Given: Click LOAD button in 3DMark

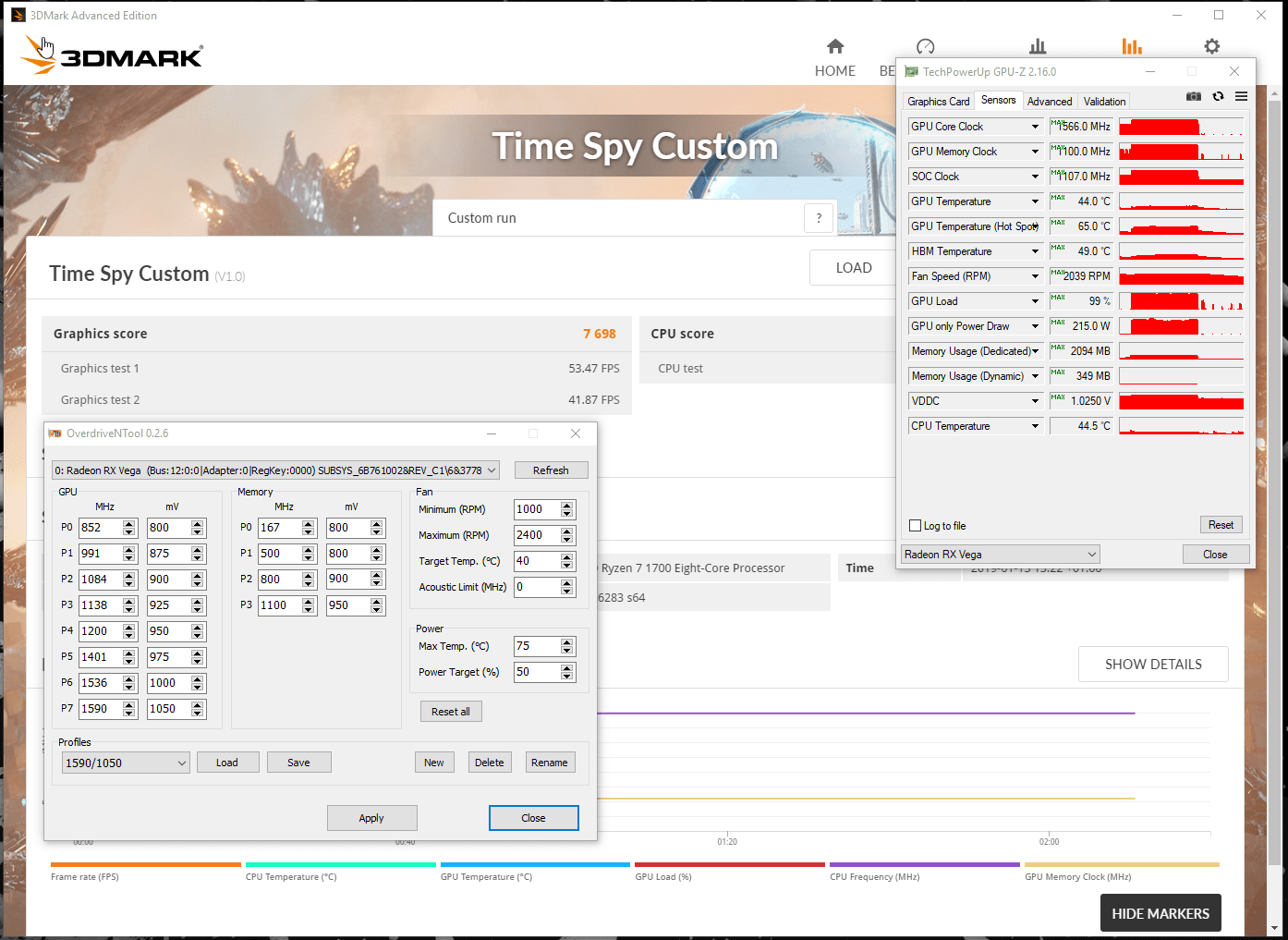Looking at the screenshot, I should 854,268.
